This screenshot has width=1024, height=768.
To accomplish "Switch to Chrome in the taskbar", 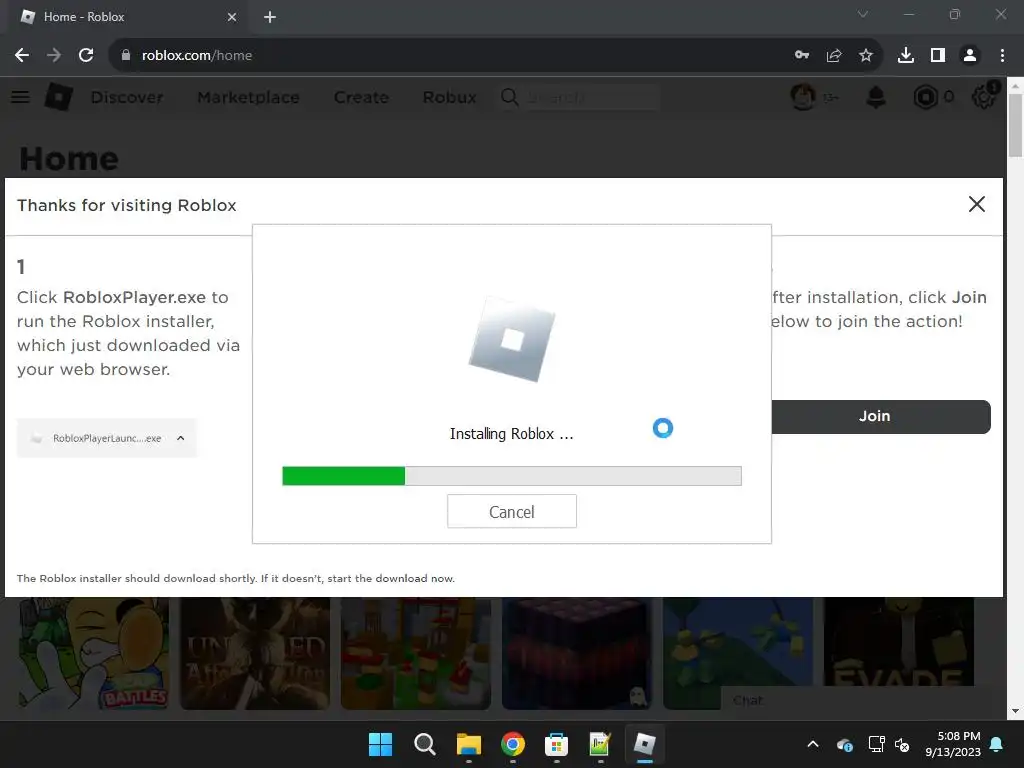I will pyautogui.click(x=513, y=744).
